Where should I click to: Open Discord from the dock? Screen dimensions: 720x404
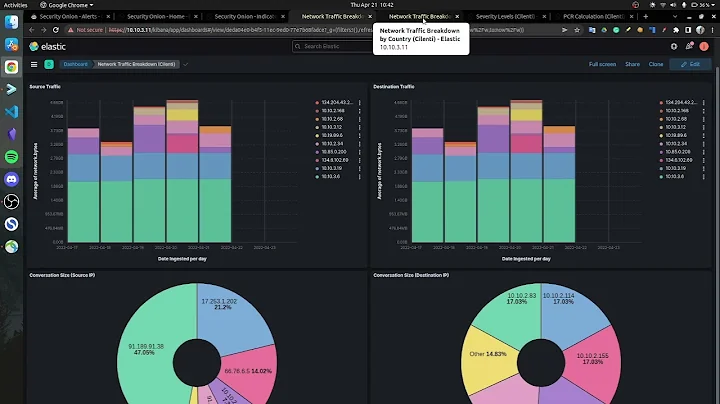point(11,179)
